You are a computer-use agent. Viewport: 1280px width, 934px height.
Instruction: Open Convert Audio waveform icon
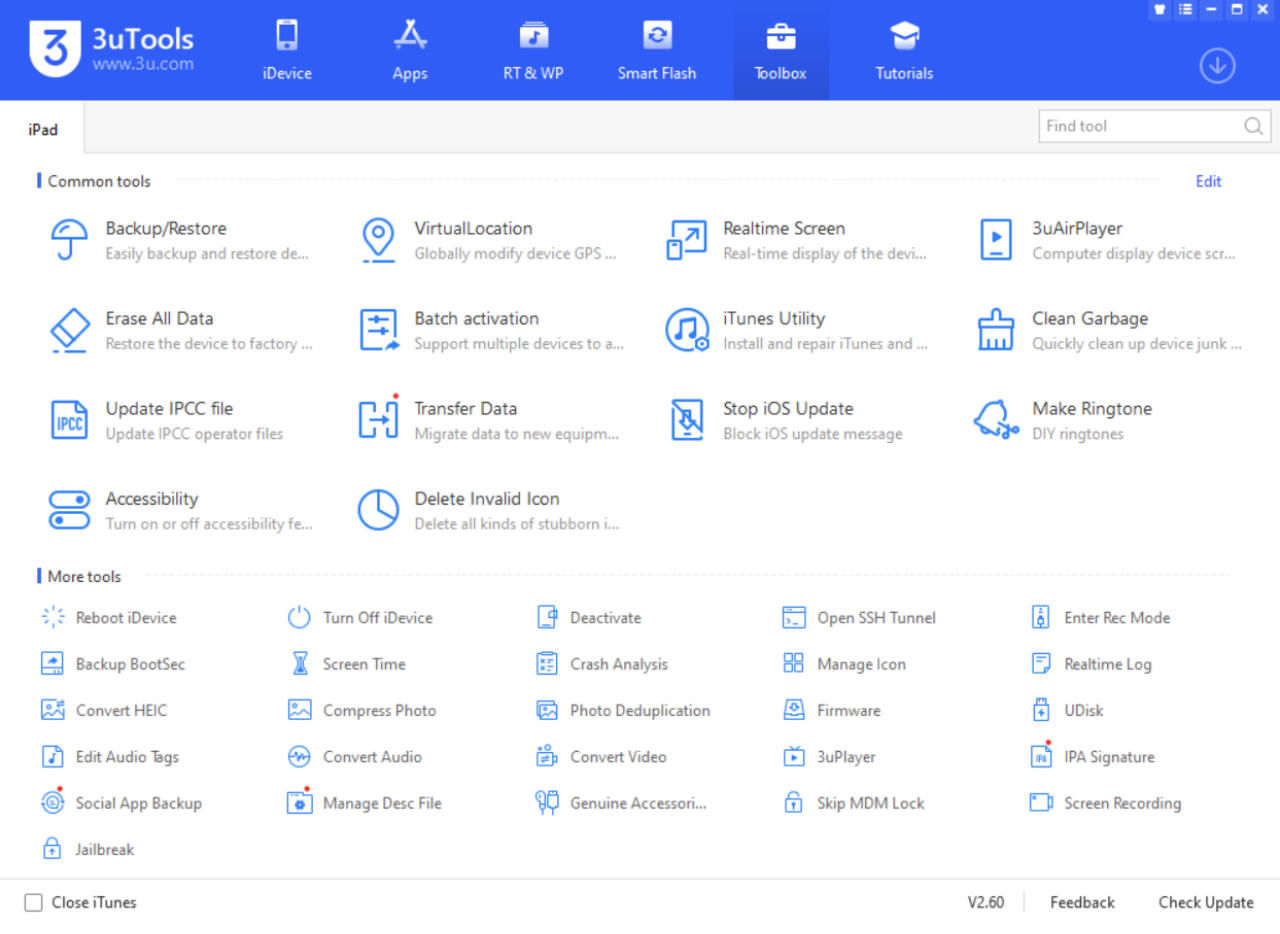click(x=300, y=756)
